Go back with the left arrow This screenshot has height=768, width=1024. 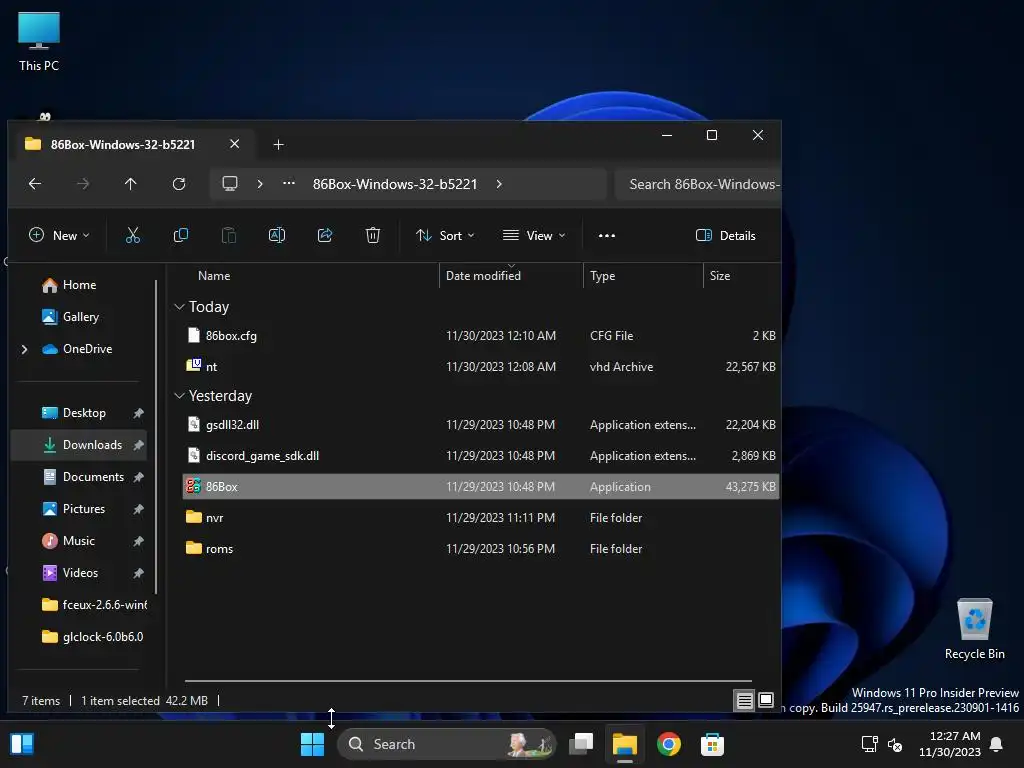[x=35, y=184]
